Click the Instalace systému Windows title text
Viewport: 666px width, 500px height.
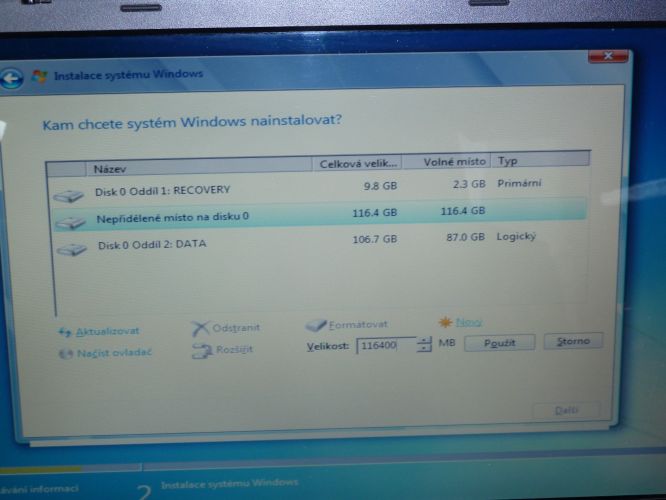click(129, 75)
